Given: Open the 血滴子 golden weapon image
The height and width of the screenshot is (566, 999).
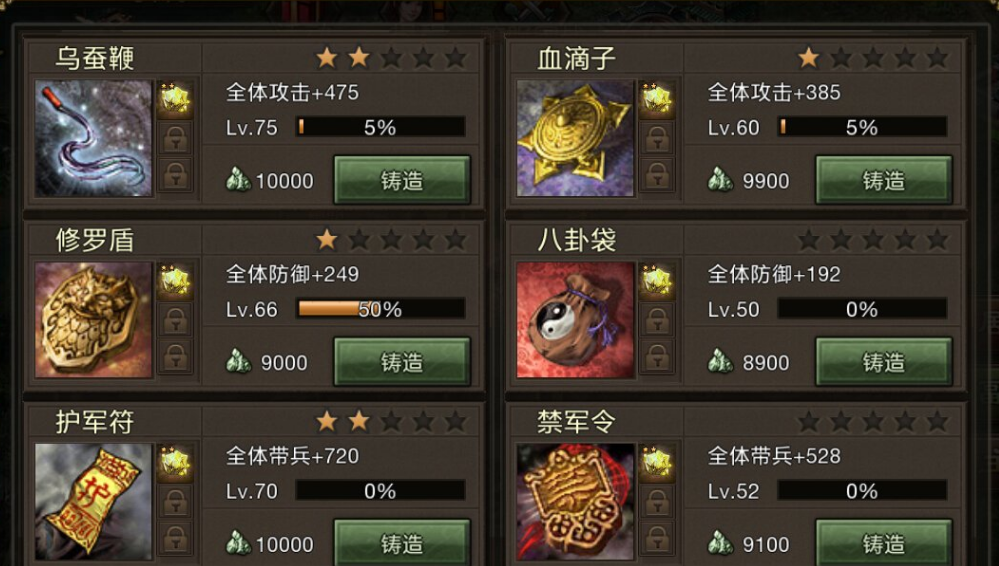Looking at the screenshot, I should coord(575,138).
